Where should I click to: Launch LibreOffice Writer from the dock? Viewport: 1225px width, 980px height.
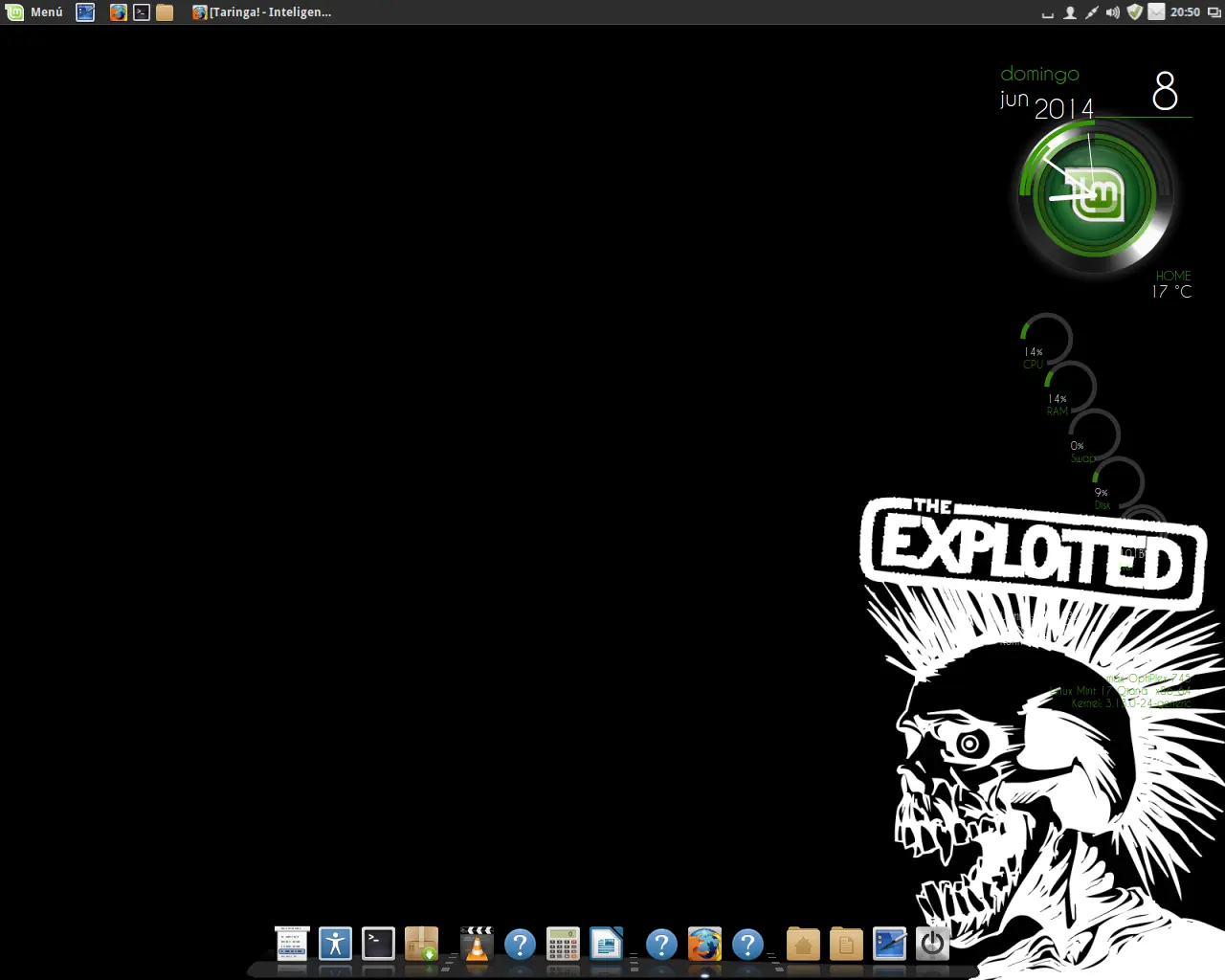[x=607, y=946]
